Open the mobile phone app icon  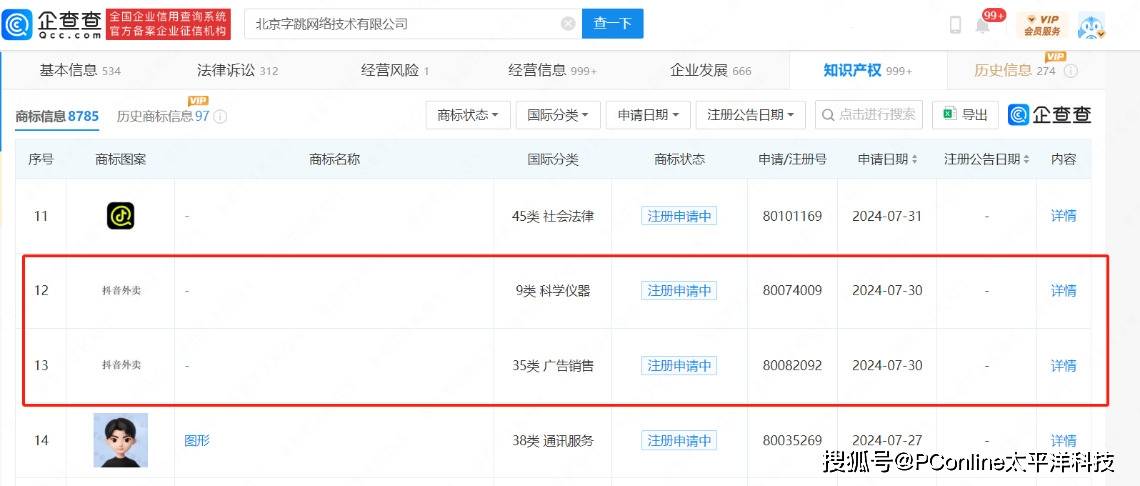(x=955, y=25)
